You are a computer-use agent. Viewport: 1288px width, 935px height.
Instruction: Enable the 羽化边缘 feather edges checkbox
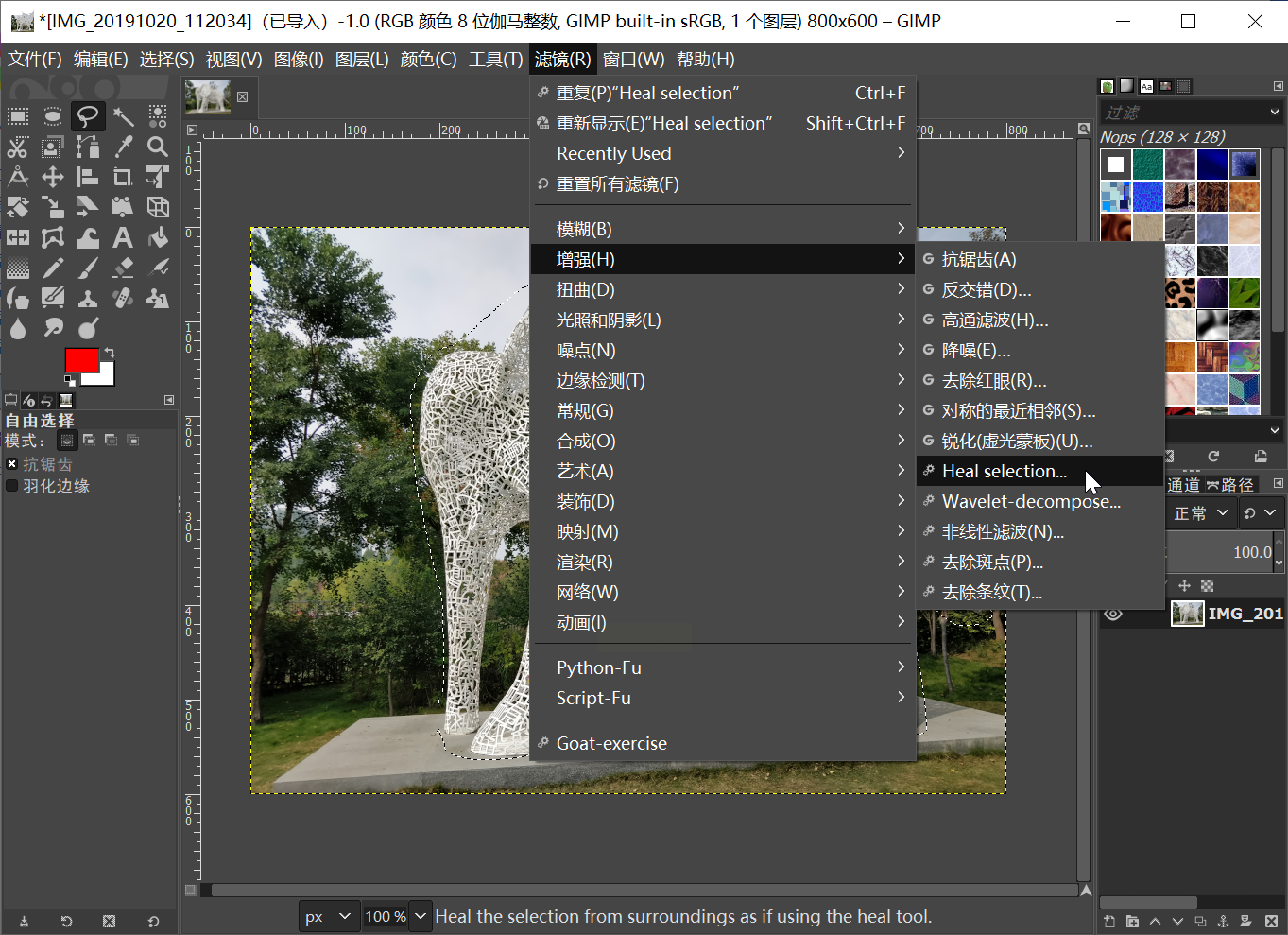point(12,486)
